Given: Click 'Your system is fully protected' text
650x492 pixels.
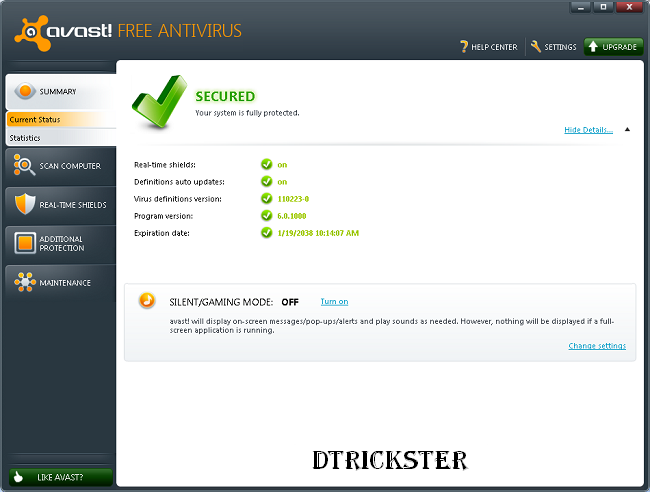Looking at the screenshot, I should (x=247, y=113).
